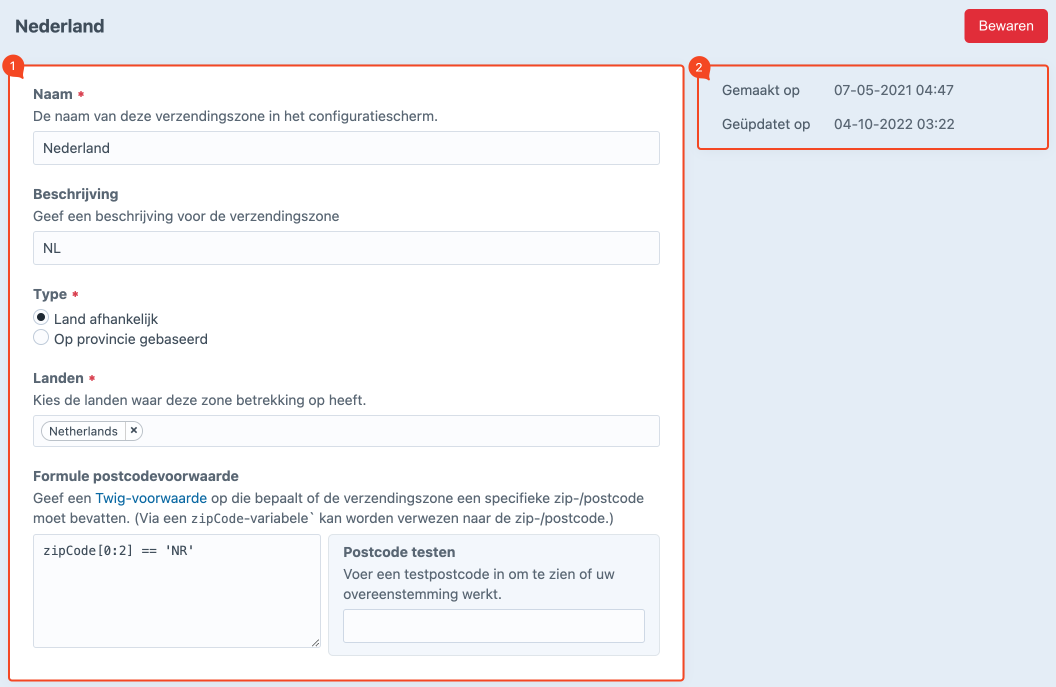This screenshot has height=687, width=1056.
Task: Open the Twig-voorwaarde link
Action: pyautogui.click(x=151, y=497)
